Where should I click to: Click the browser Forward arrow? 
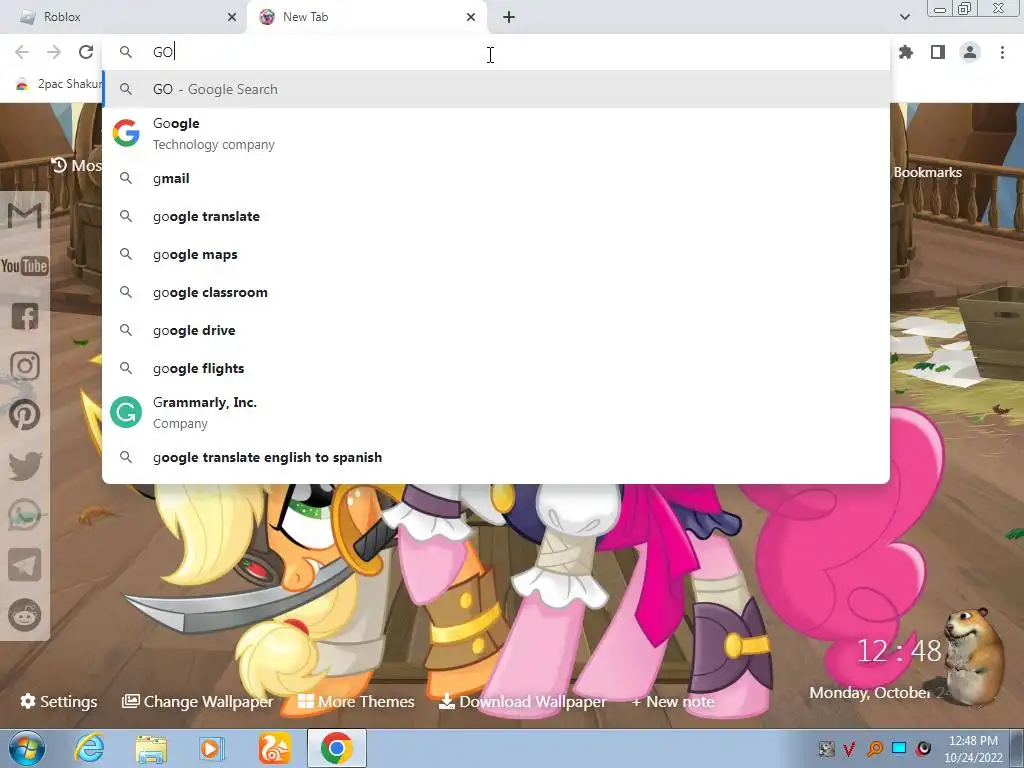click(54, 52)
